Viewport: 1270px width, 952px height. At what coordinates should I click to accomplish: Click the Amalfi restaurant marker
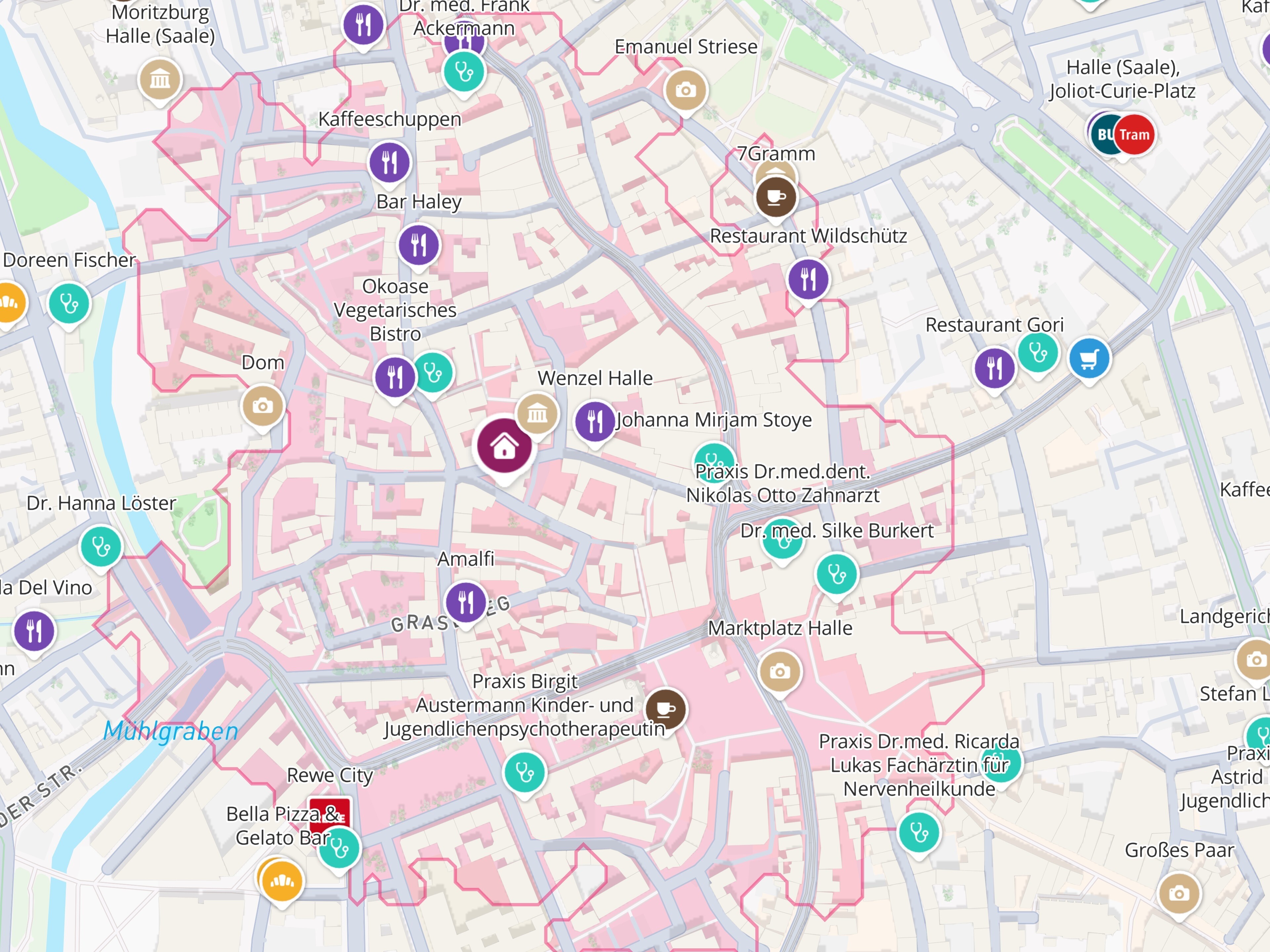(x=466, y=602)
